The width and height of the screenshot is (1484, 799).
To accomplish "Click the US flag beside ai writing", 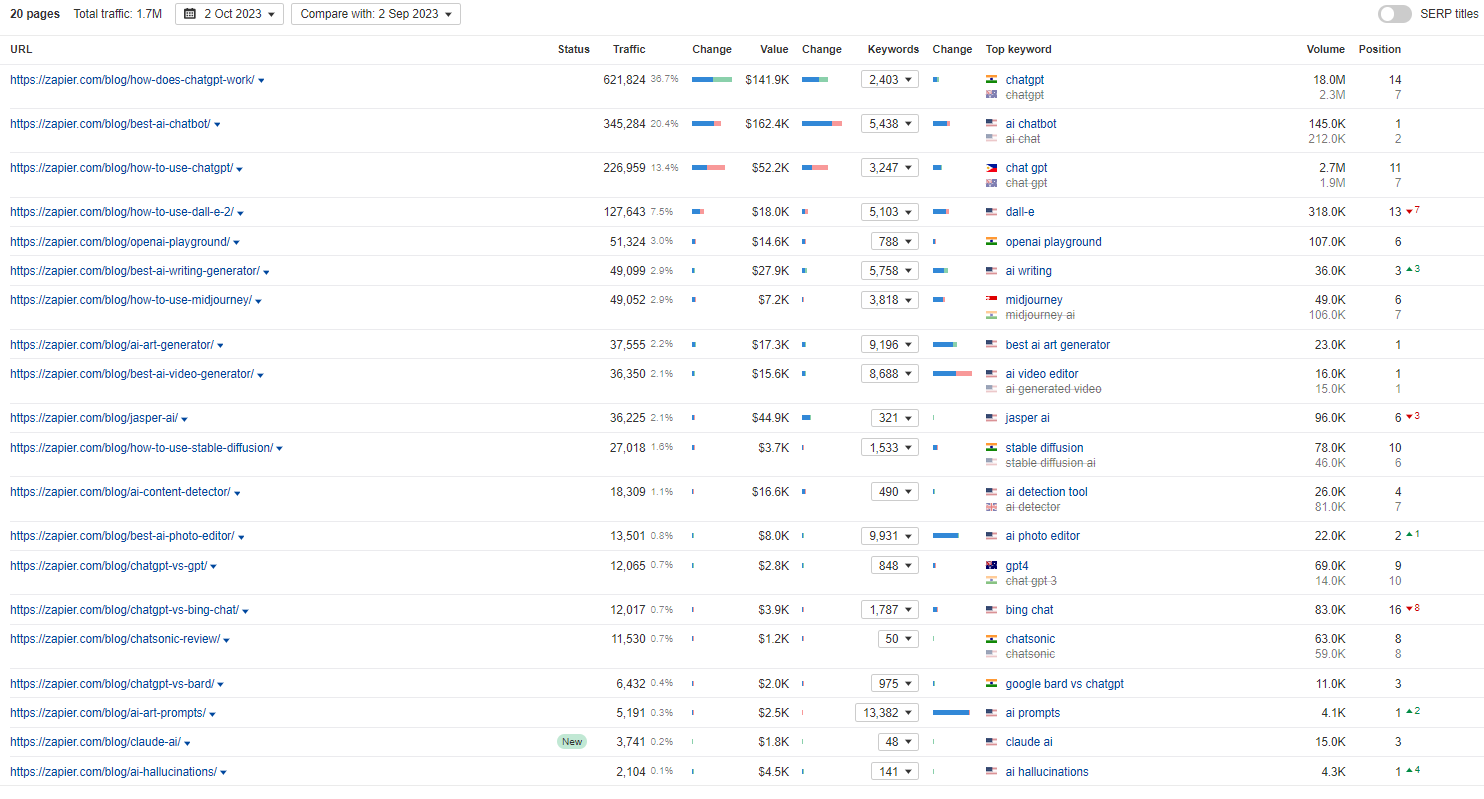I will click(x=991, y=271).
